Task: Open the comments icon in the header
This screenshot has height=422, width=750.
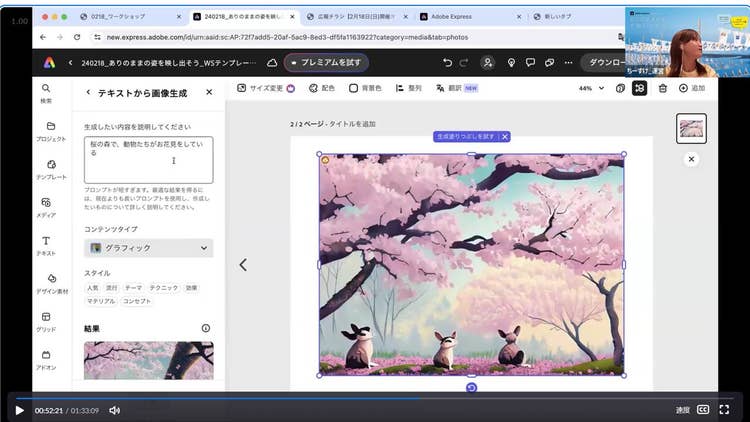Action: [530, 63]
